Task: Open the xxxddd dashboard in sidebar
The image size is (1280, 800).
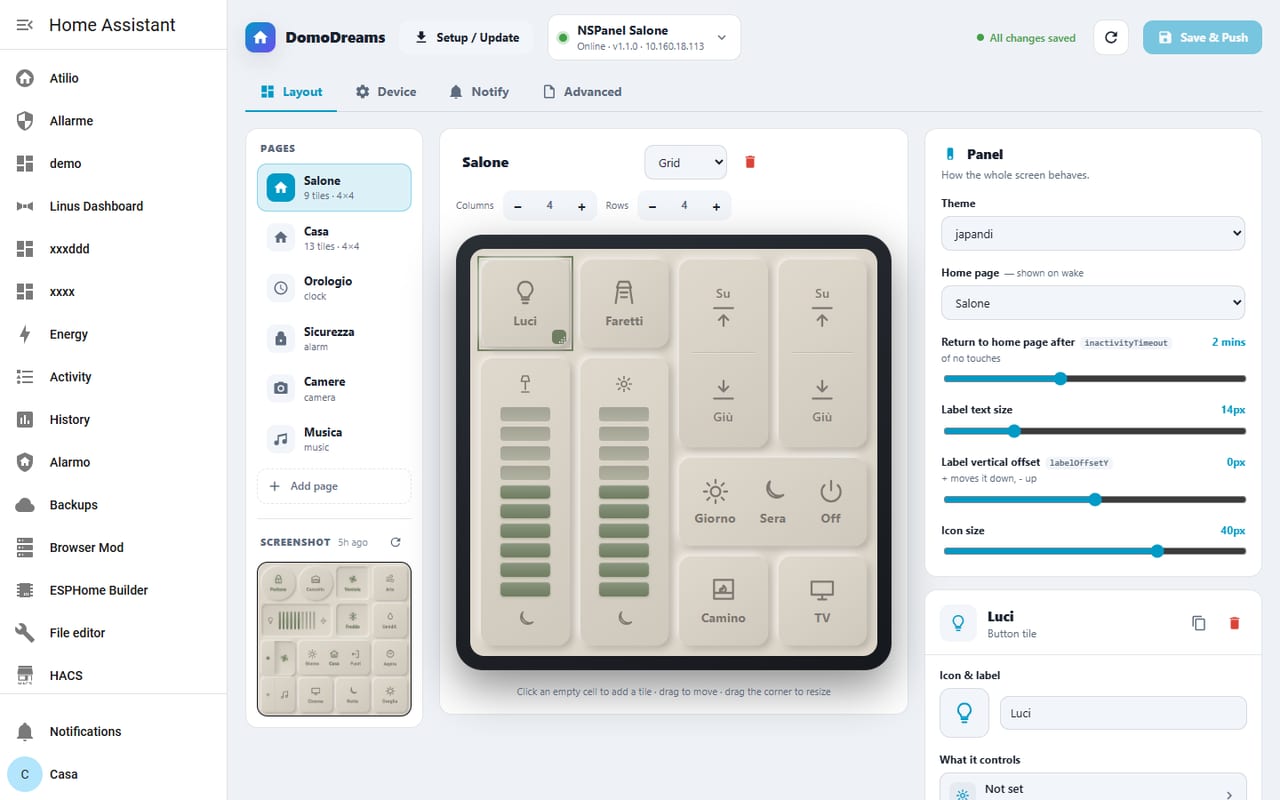Action: tap(113, 249)
